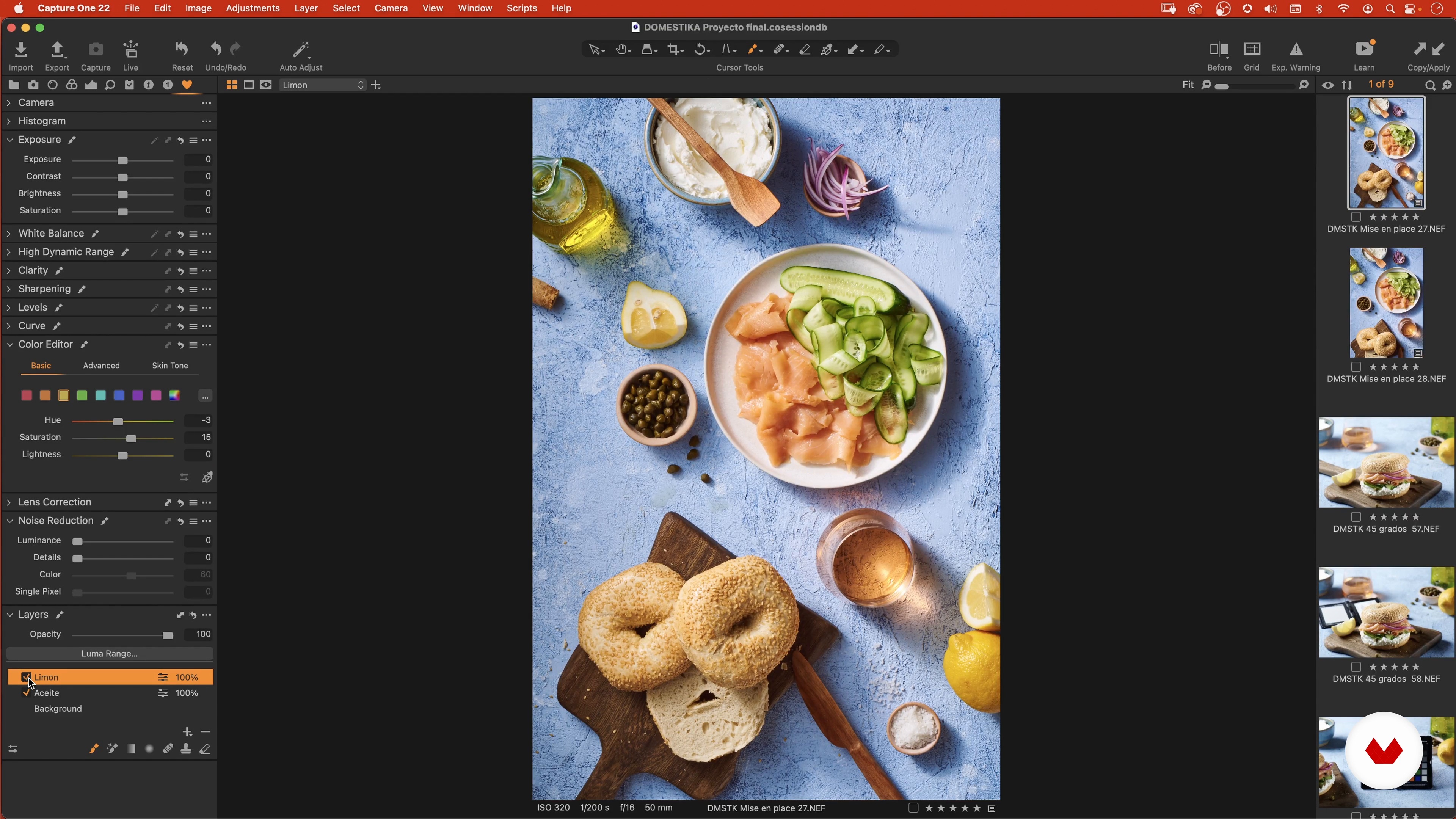Open DMSTK 45 grados 57.NEF thumbnail
The image size is (1456, 819).
point(1386,462)
